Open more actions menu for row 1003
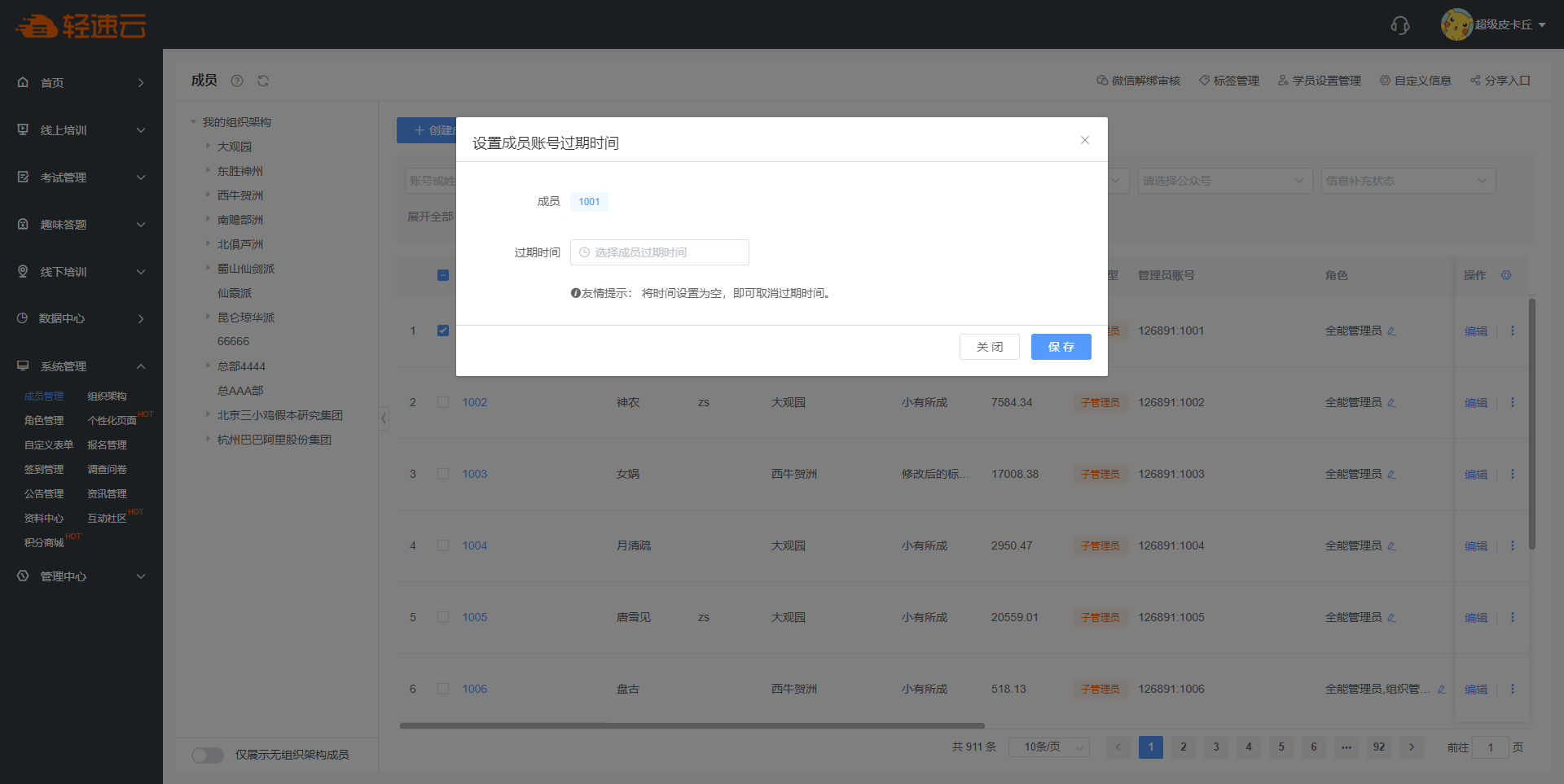Viewport: 1564px width, 784px height. point(1513,474)
